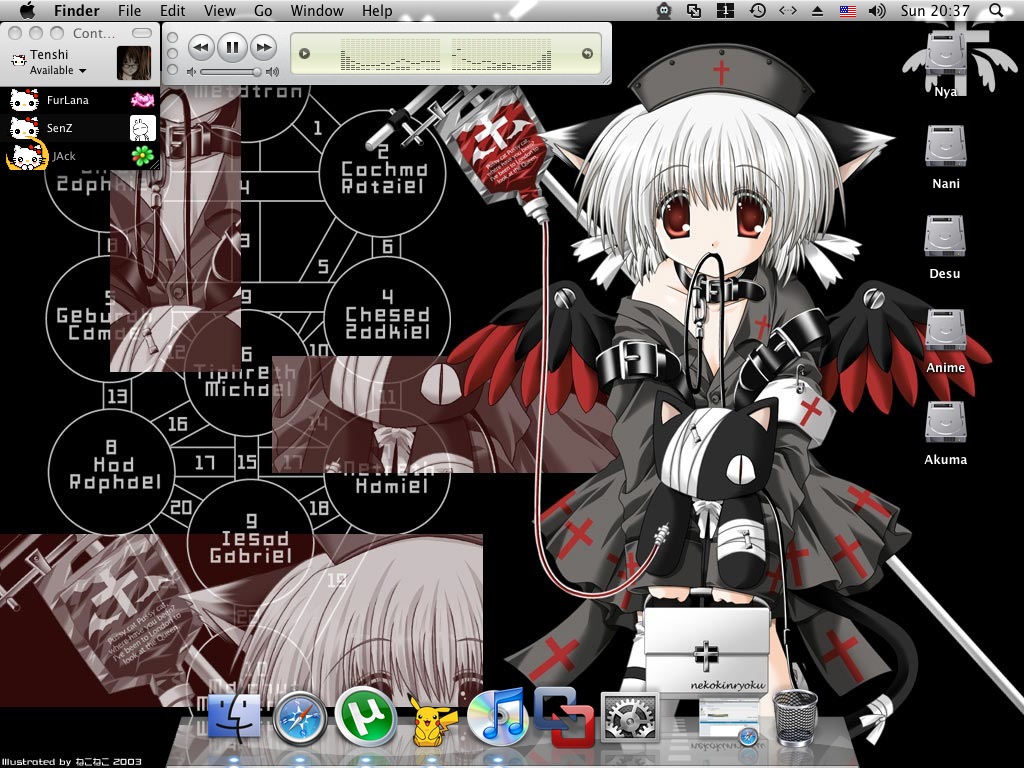1024x768 pixels.
Task: Select contact SenZ
Action: pyautogui.click(x=80, y=128)
